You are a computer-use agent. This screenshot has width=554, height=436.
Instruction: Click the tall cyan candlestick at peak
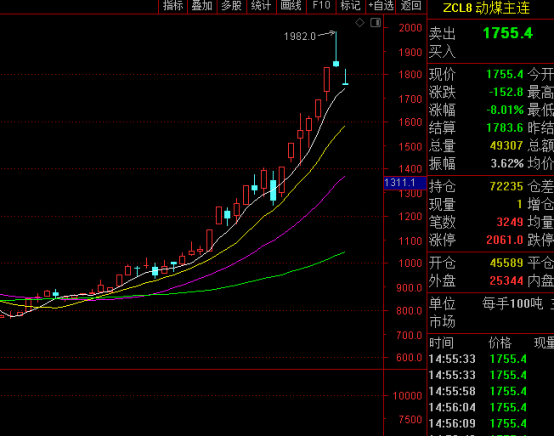pyautogui.click(x=336, y=49)
